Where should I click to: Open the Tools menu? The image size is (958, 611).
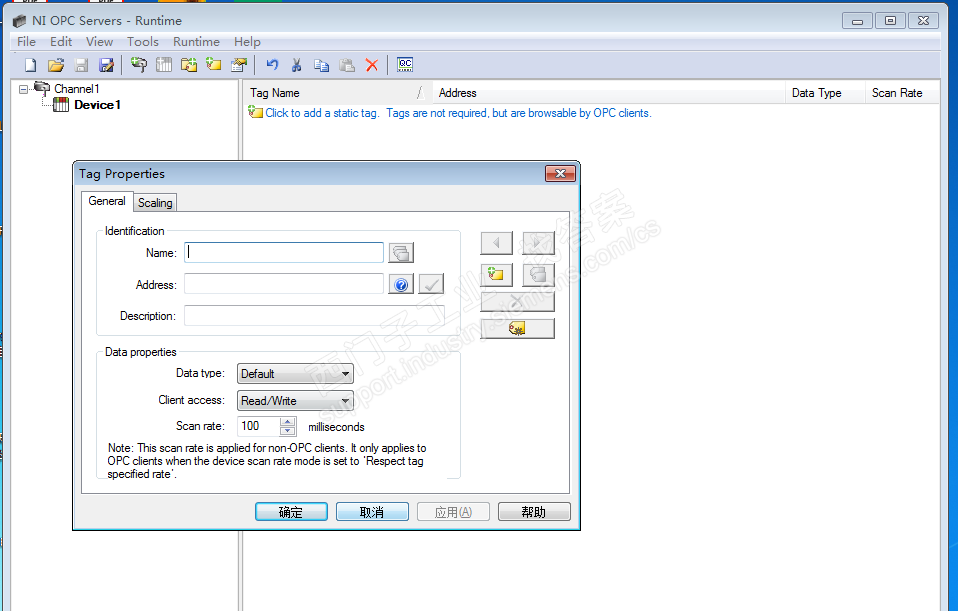(143, 42)
